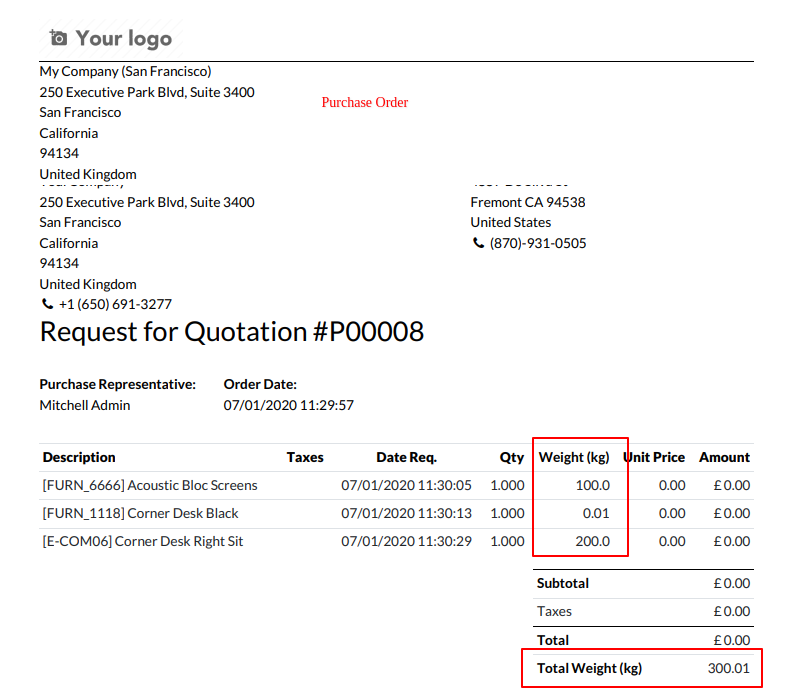Image resolution: width=793 pixels, height=700 pixels.
Task: Click date 07/01/2020 11:30:29 in E-COM06 row
Action: [x=406, y=541]
